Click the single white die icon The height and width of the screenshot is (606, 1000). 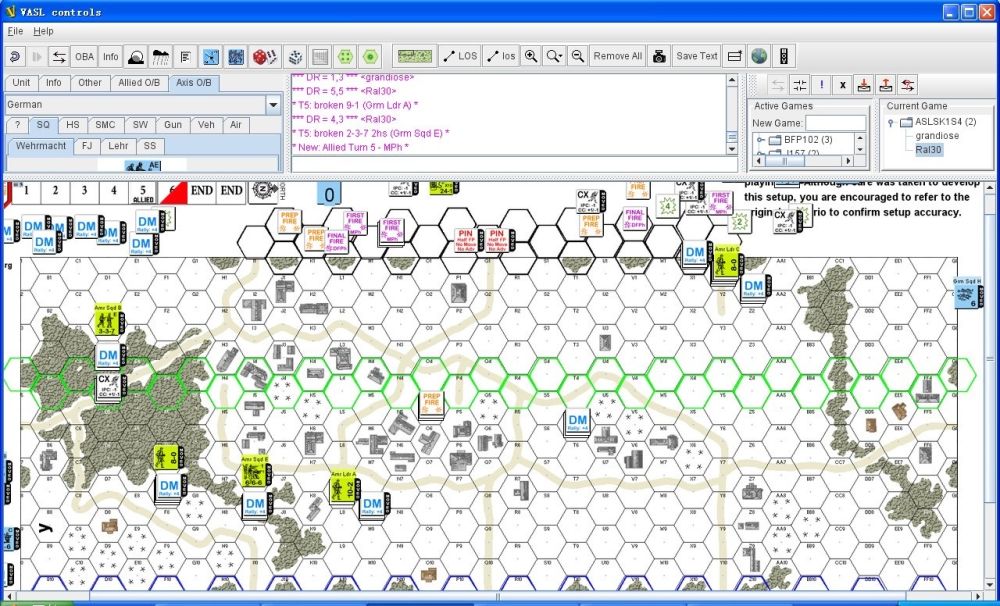click(295, 56)
